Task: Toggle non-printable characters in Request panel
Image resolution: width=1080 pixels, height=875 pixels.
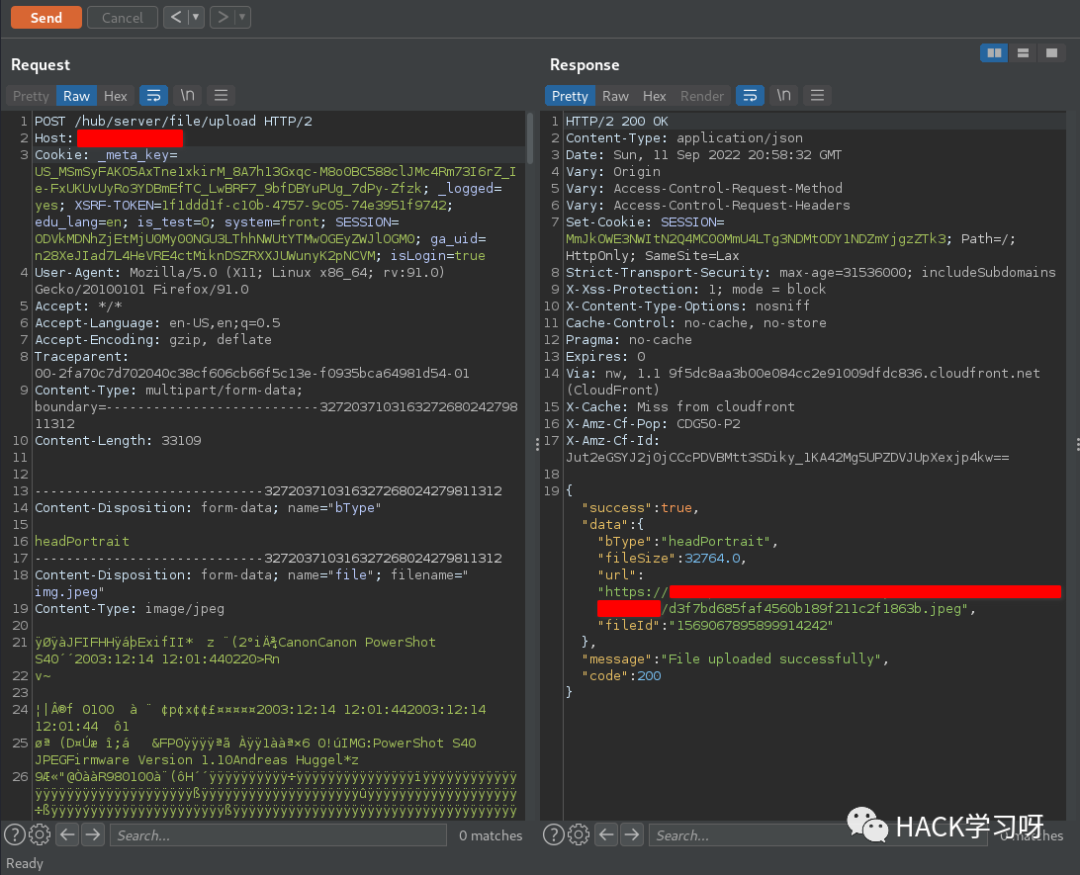Action: pyautogui.click(x=187, y=96)
